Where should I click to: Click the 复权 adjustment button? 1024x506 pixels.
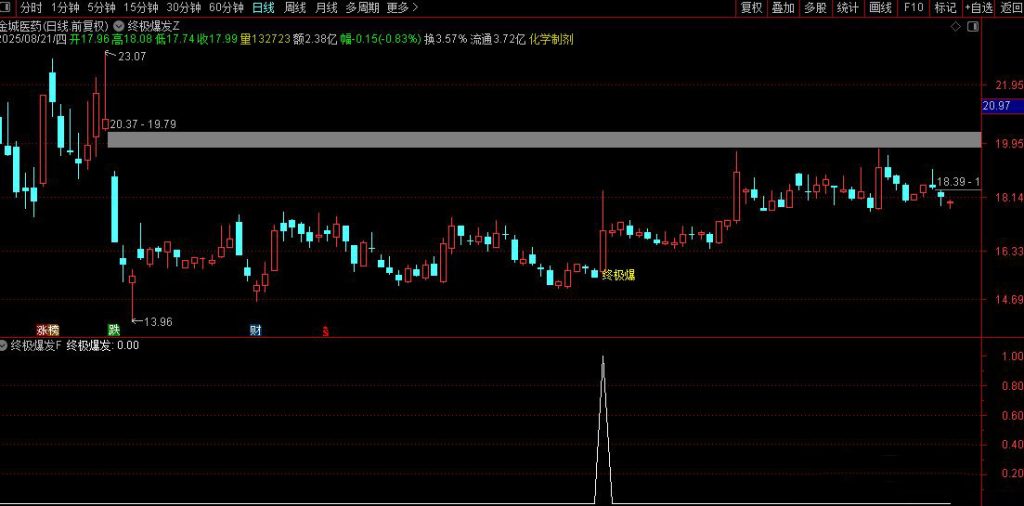point(751,8)
